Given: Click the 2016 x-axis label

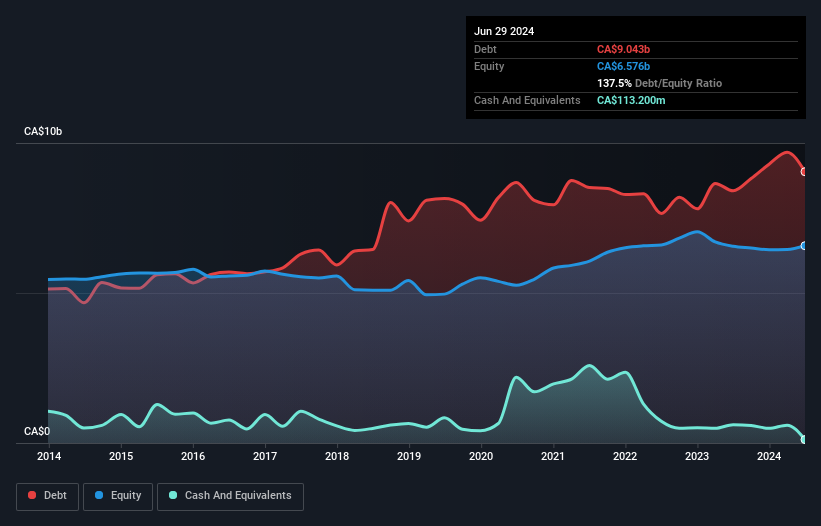Looking at the screenshot, I should 193,456.
